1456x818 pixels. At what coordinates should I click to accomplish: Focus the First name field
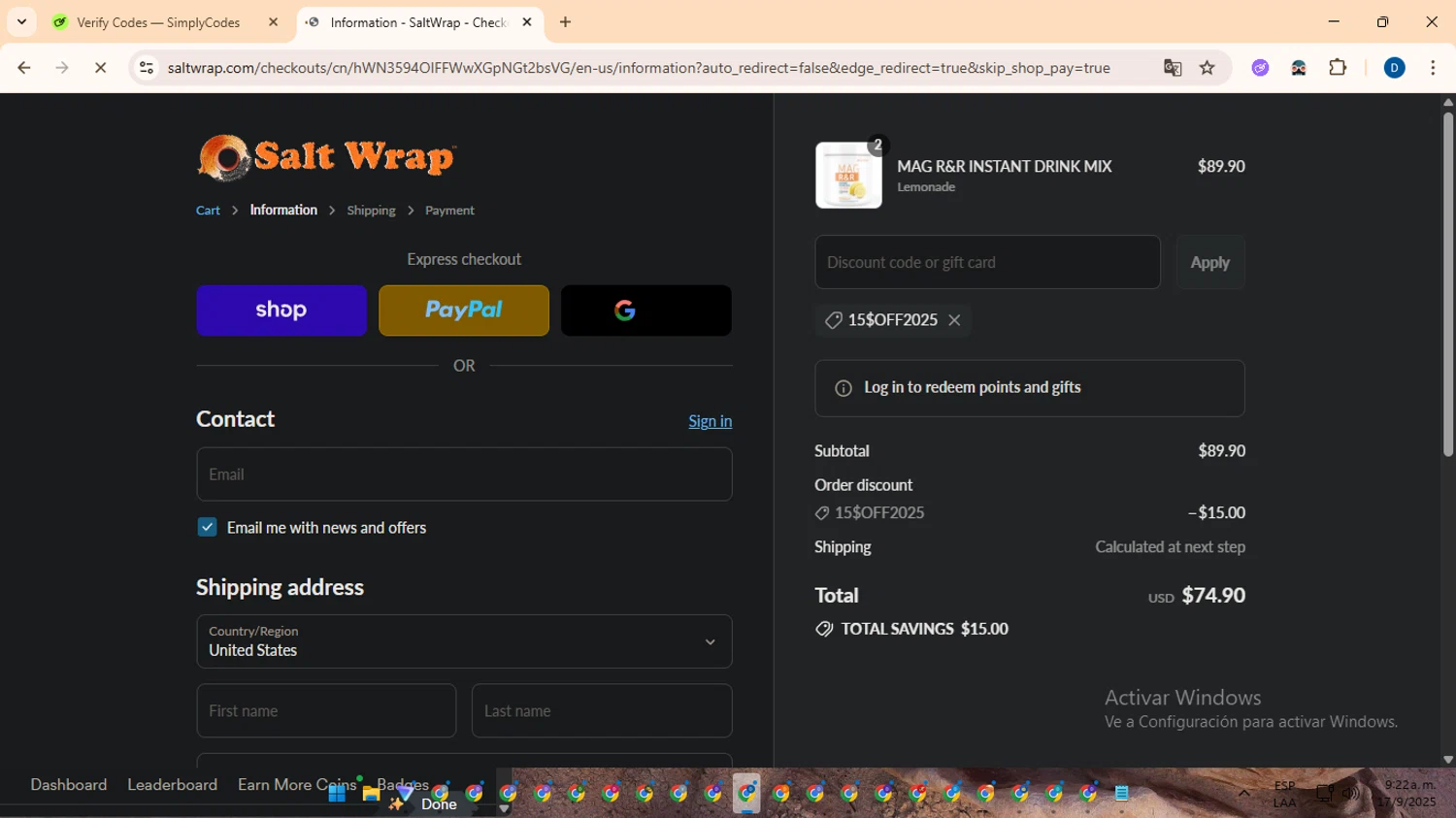326,711
